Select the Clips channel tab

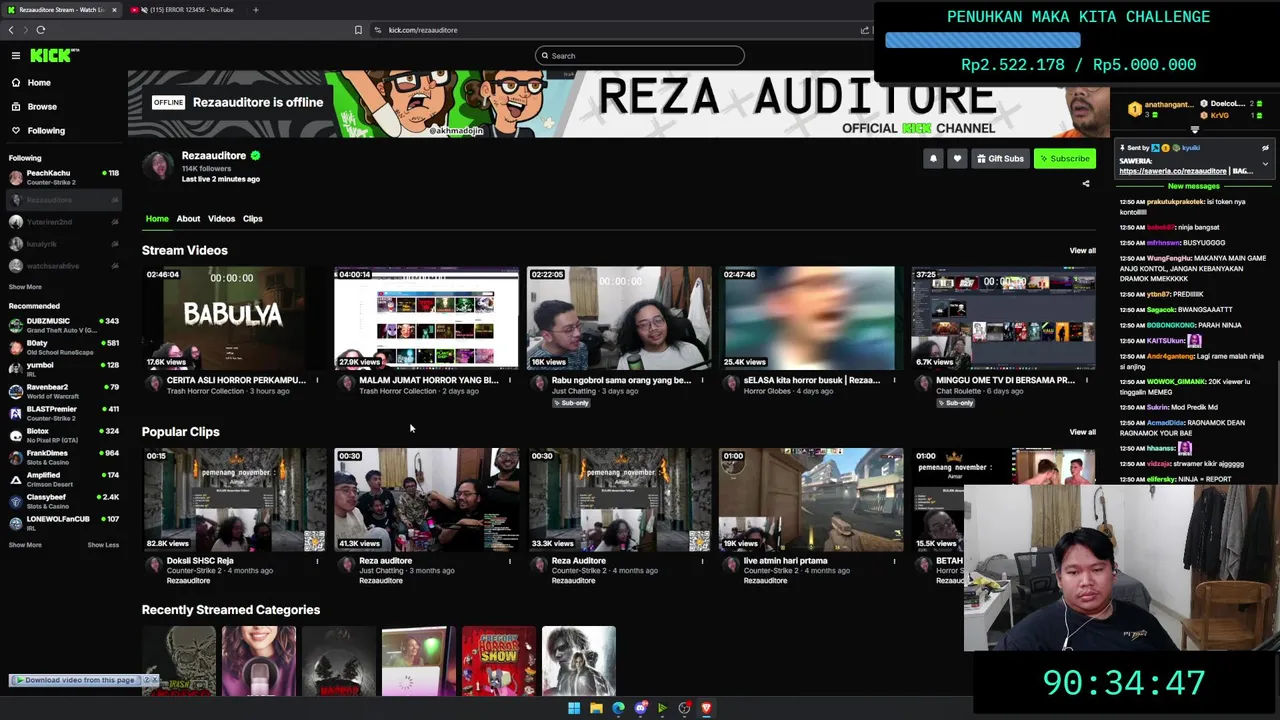point(252,218)
